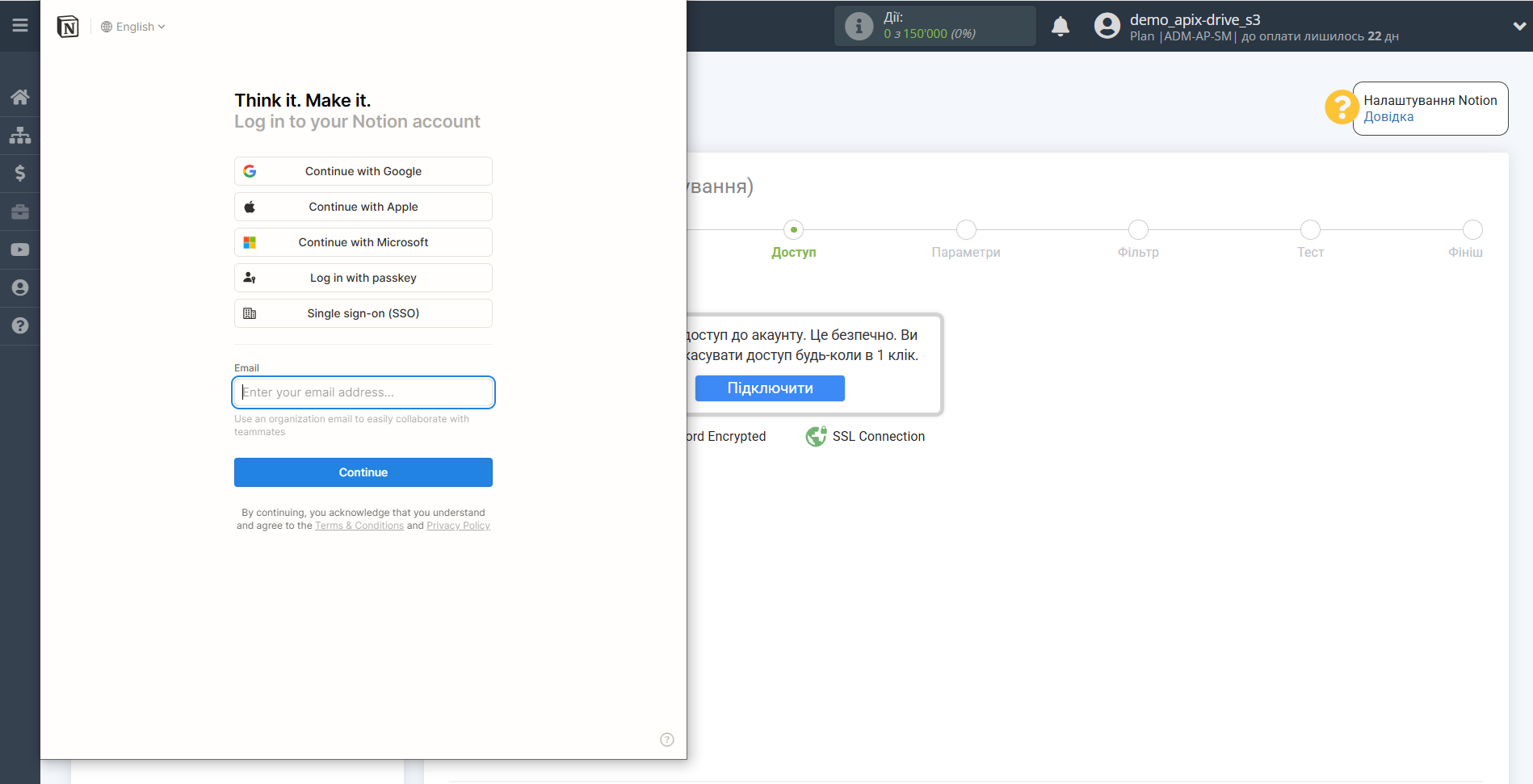The width and height of the screenshot is (1533, 784).
Task: Go to the home dashboard icon
Action: tap(20, 97)
